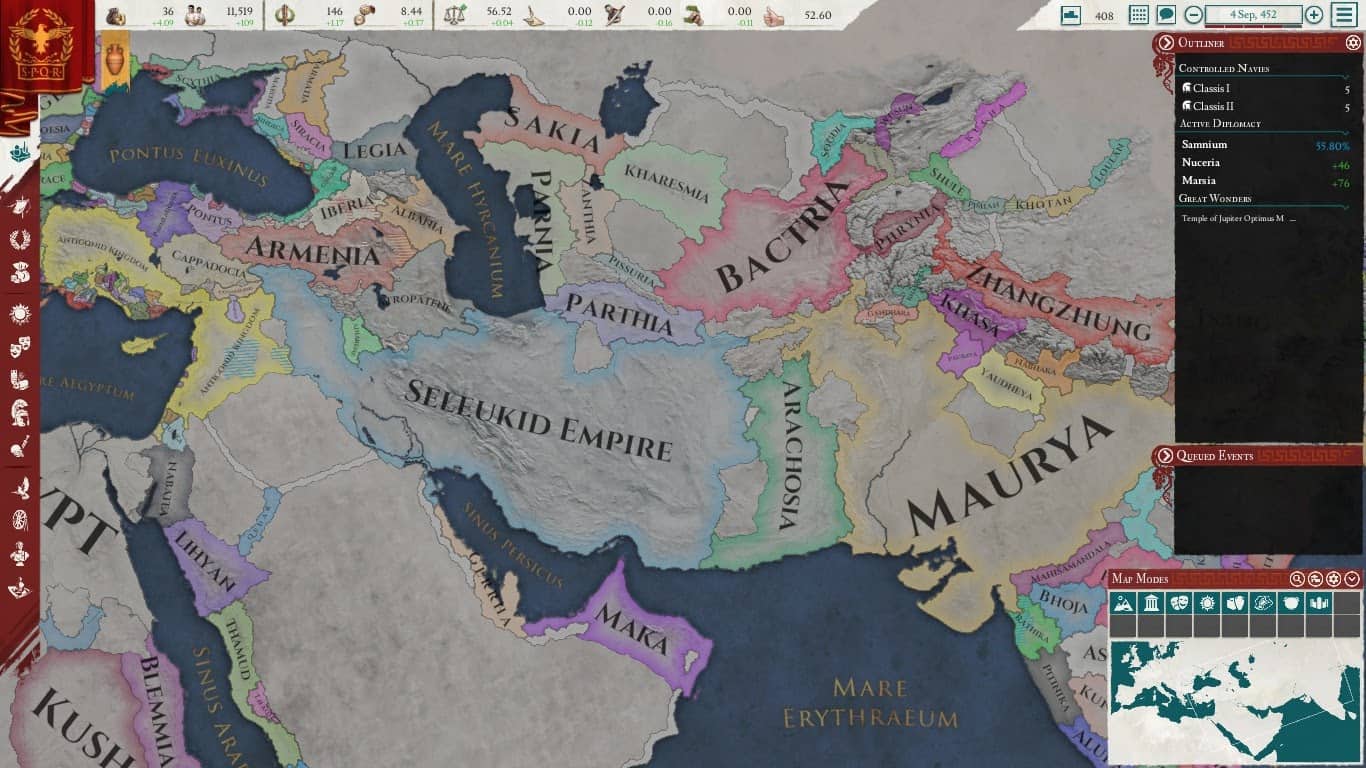Screen dimensions: 1366x768
Task: Collapse the Map Modes panel with chevron button
Action: click(x=1352, y=578)
